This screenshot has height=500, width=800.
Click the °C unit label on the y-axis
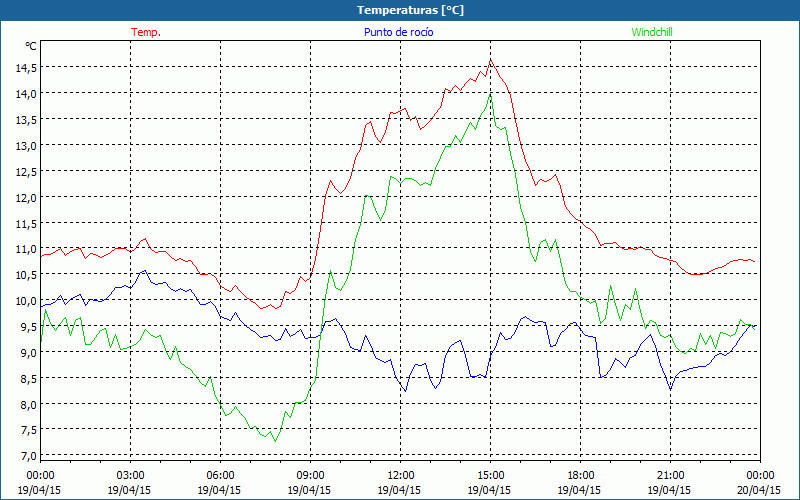[31, 46]
